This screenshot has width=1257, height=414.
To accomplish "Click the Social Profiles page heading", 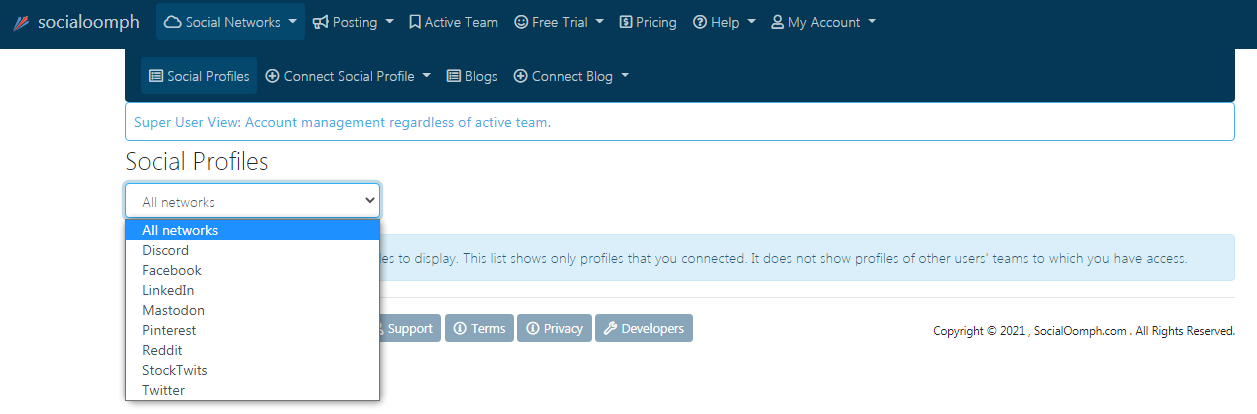I will tap(197, 162).
